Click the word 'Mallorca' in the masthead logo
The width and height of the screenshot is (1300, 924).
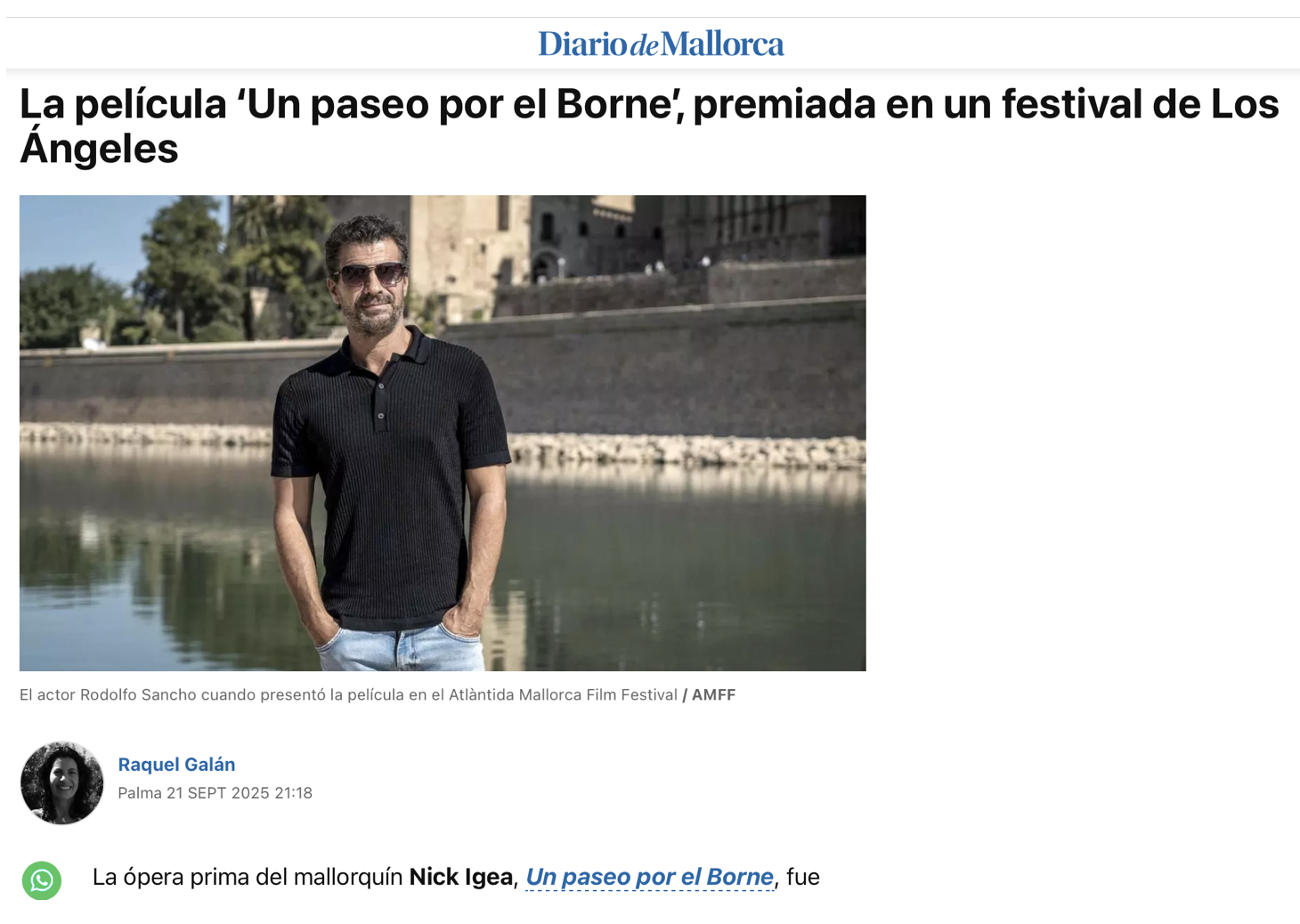pos(722,44)
